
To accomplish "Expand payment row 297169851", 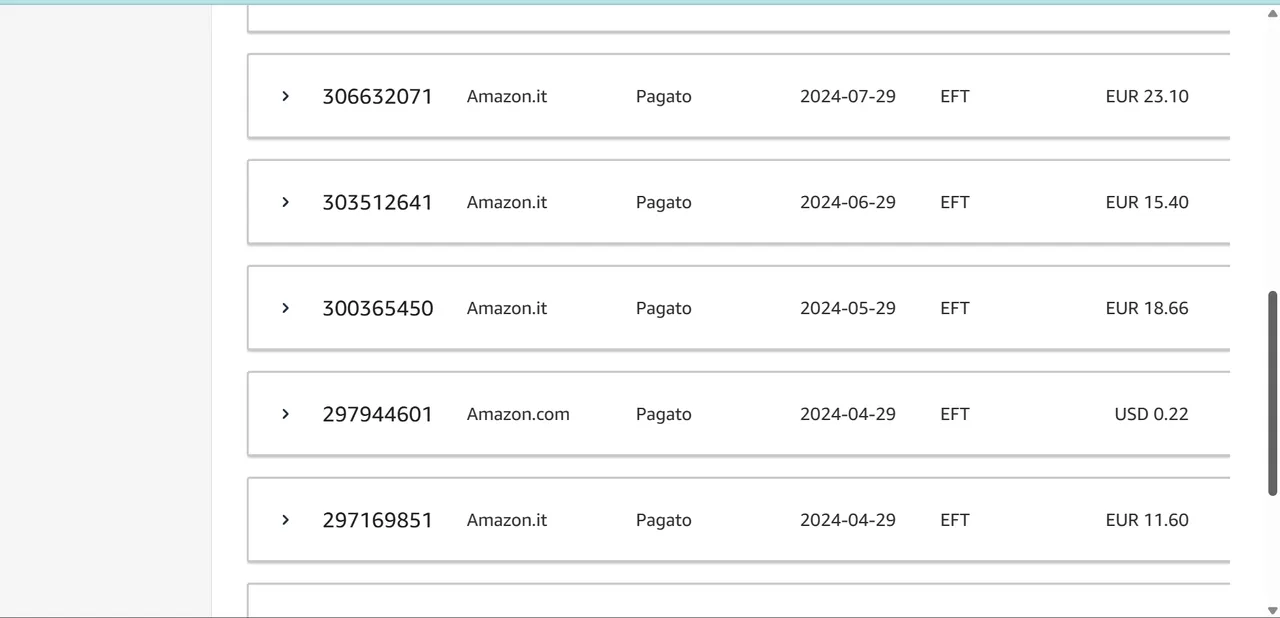I will point(285,520).
